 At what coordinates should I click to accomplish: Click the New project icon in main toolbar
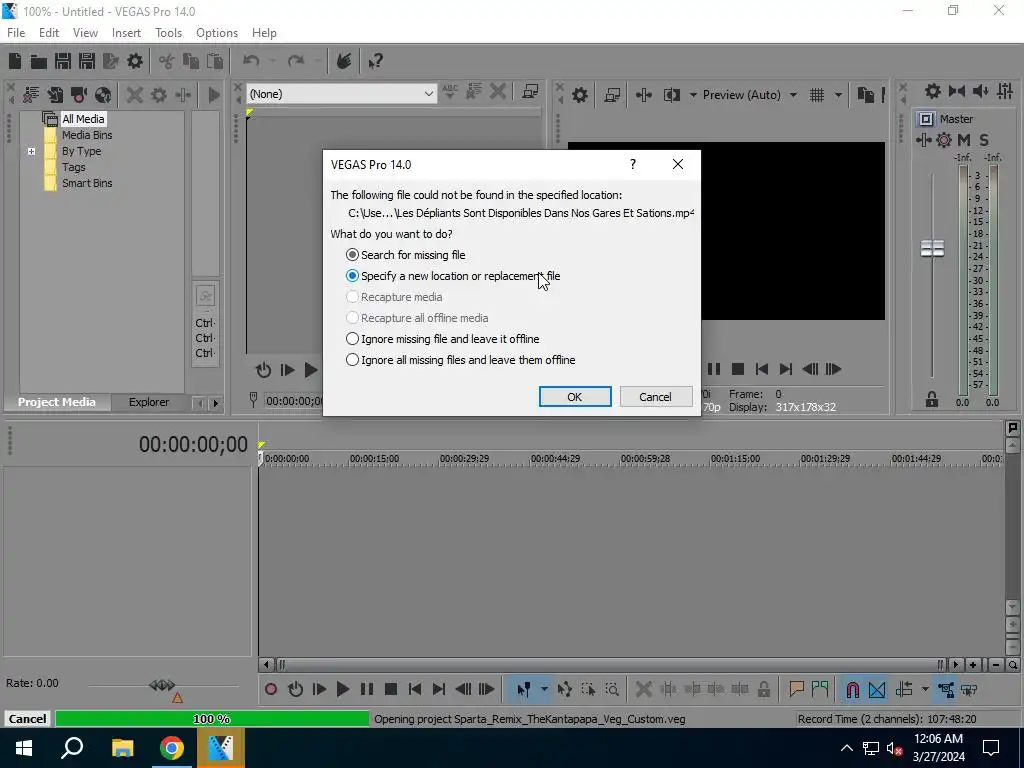[x=15, y=61]
